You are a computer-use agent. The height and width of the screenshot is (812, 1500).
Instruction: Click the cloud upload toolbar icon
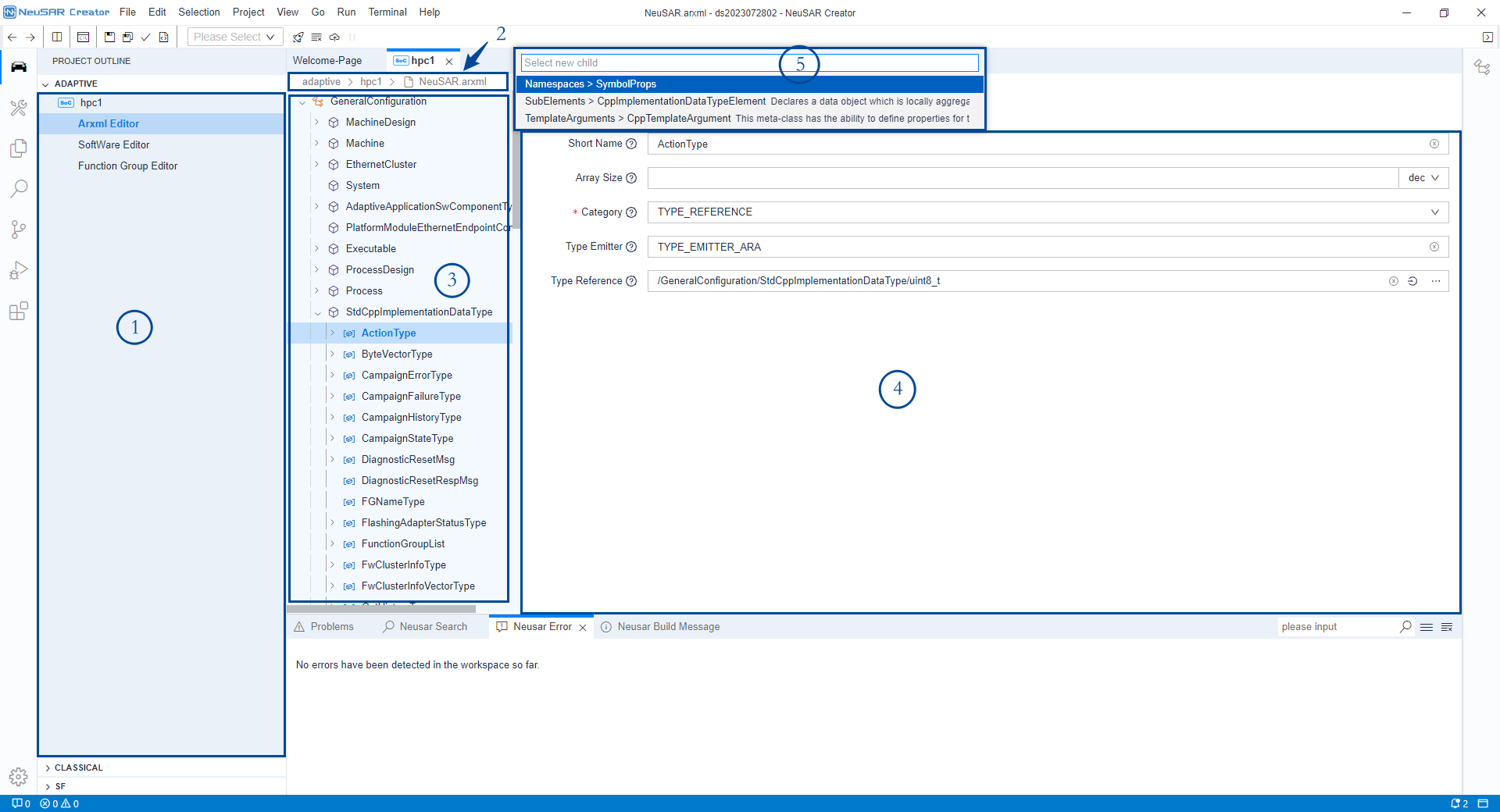pos(334,37)
